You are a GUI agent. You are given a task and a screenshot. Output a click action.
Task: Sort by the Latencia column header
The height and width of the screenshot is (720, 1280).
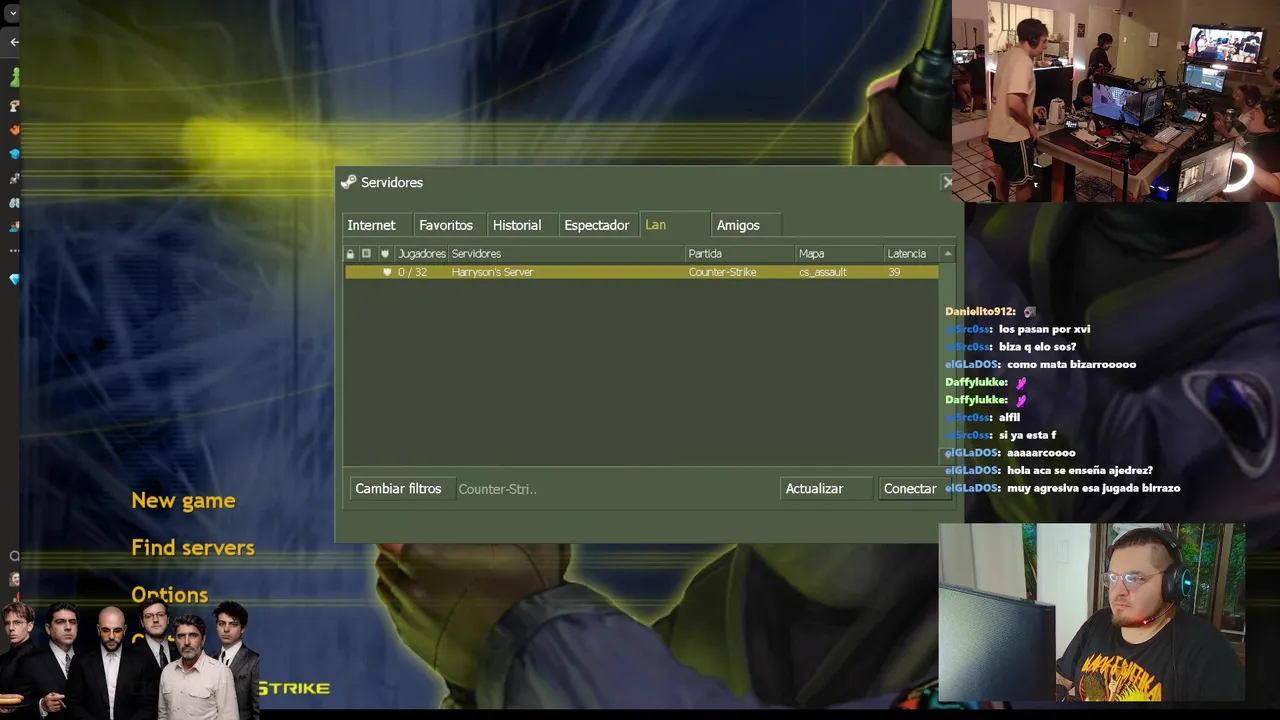(912, 254)
